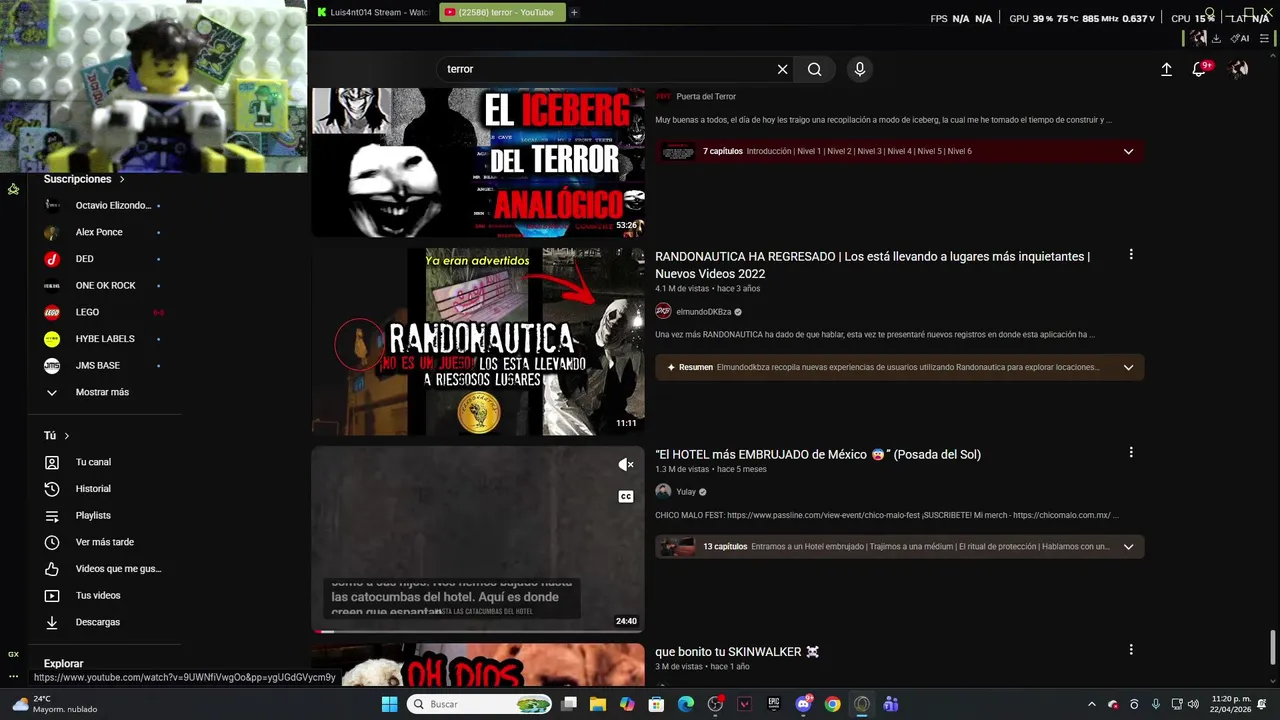The height and width of the screenshot is (720, 1280).
Task: Open the Suscripciones section header
Action: pyautogui.click(x=84, y=179)
